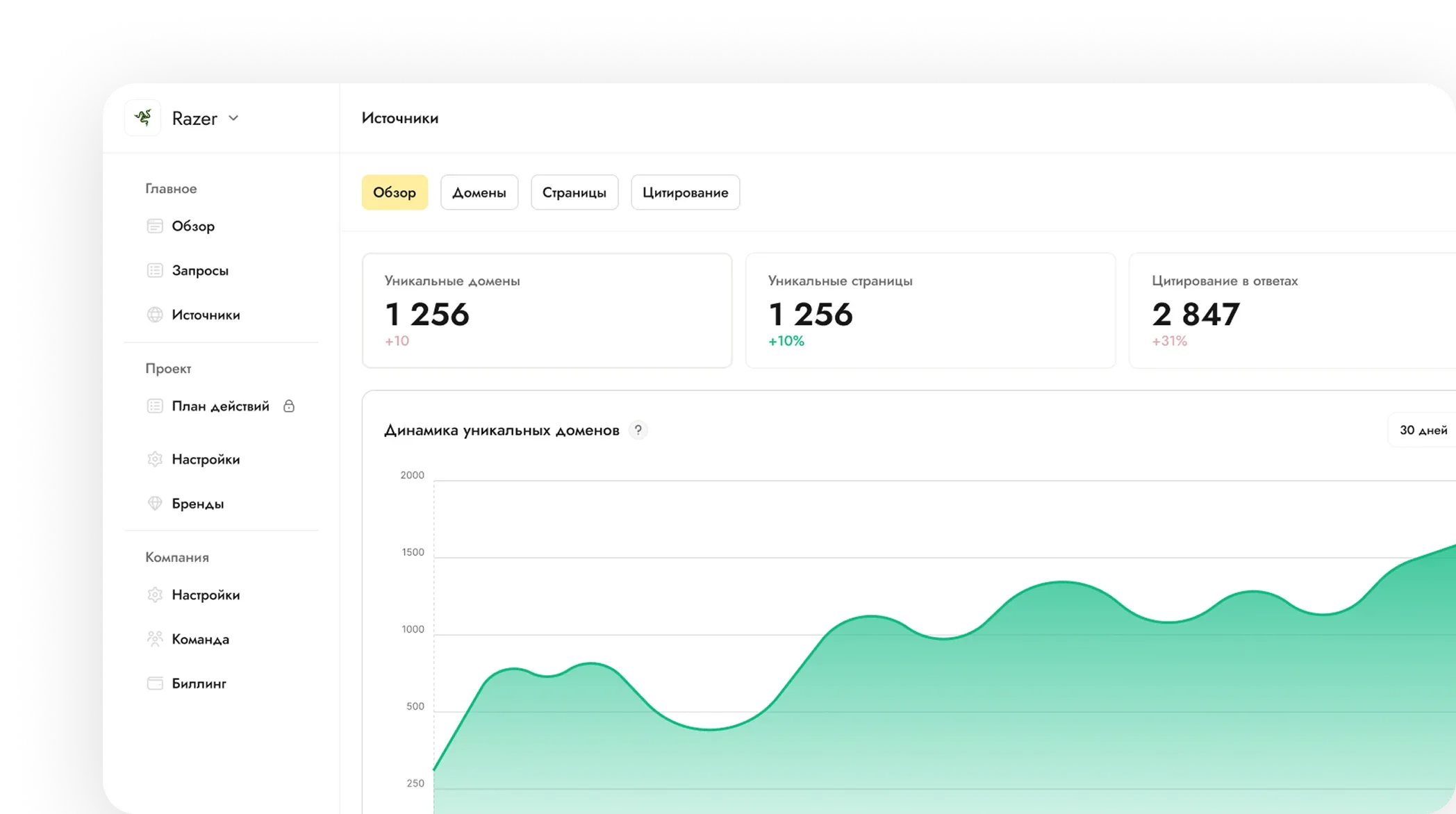Click the Биллинг card icon
The width and height of the screenshot is (1456, 814).
155,684
